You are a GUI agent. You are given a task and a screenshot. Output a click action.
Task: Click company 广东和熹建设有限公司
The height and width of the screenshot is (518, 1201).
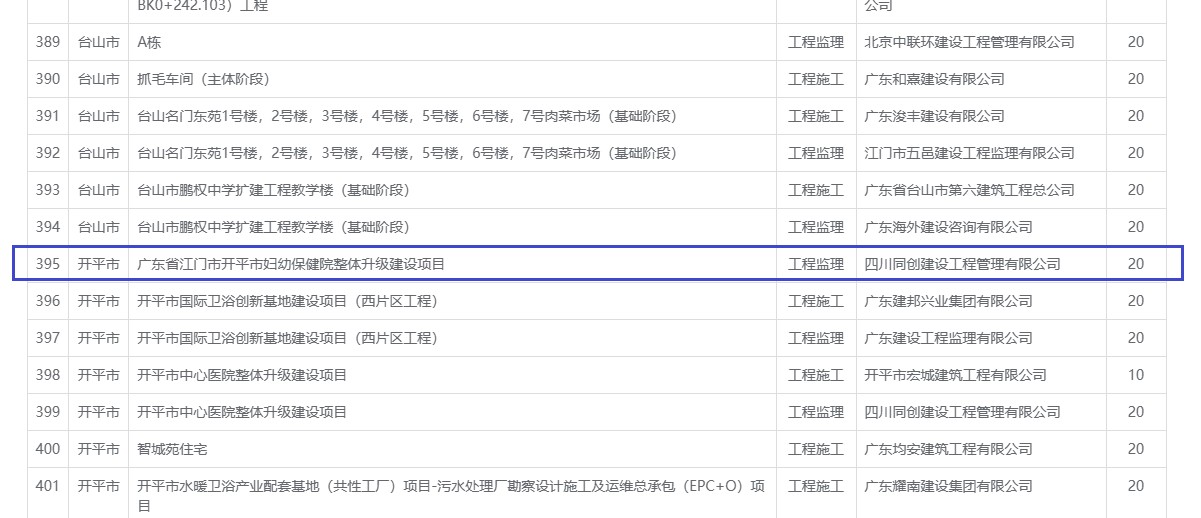(x=934, y=79)
